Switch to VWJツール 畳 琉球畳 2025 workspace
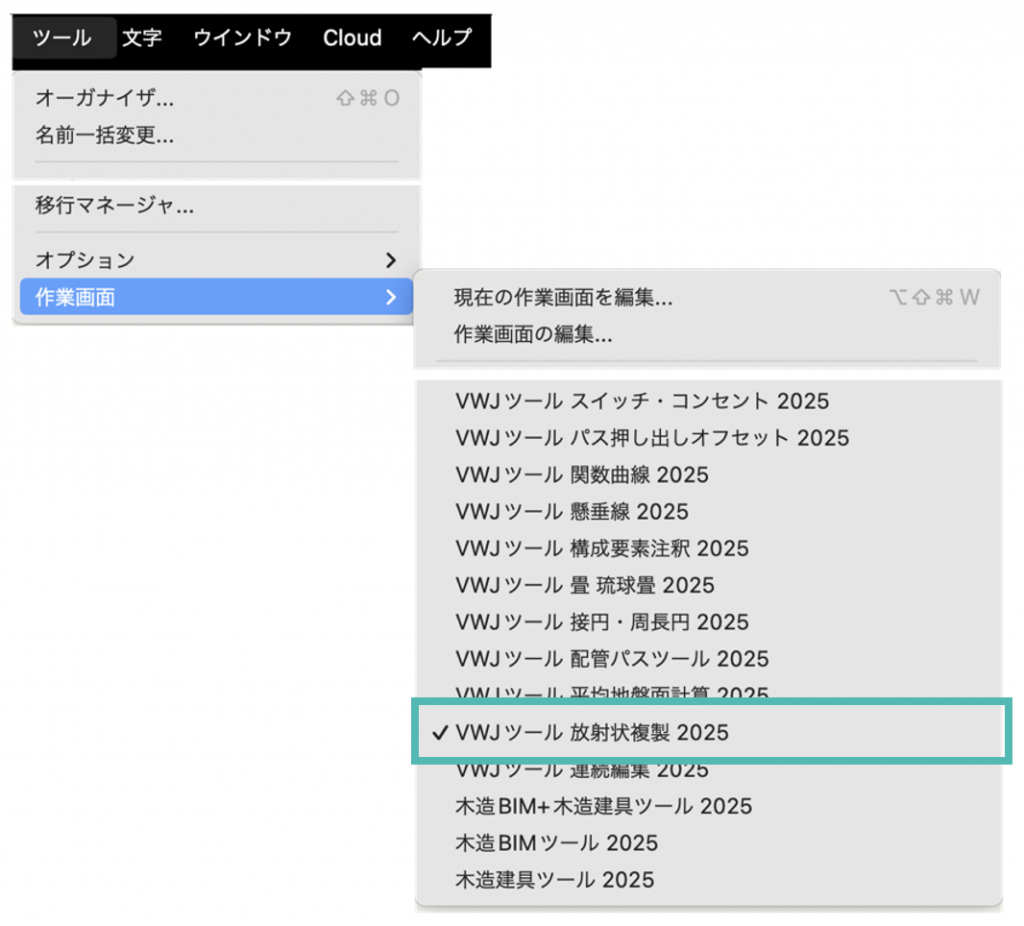The image size is (1024, 926). 708,585
